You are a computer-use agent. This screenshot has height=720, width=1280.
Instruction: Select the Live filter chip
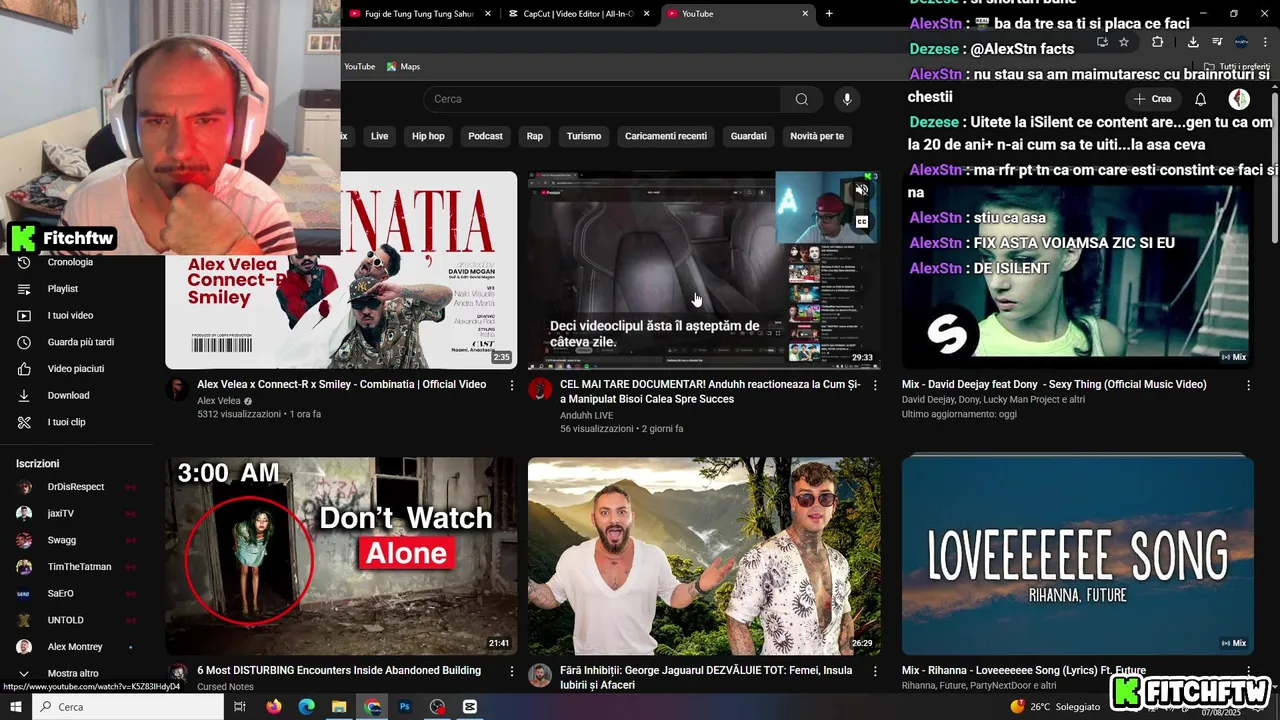[380, 136]
